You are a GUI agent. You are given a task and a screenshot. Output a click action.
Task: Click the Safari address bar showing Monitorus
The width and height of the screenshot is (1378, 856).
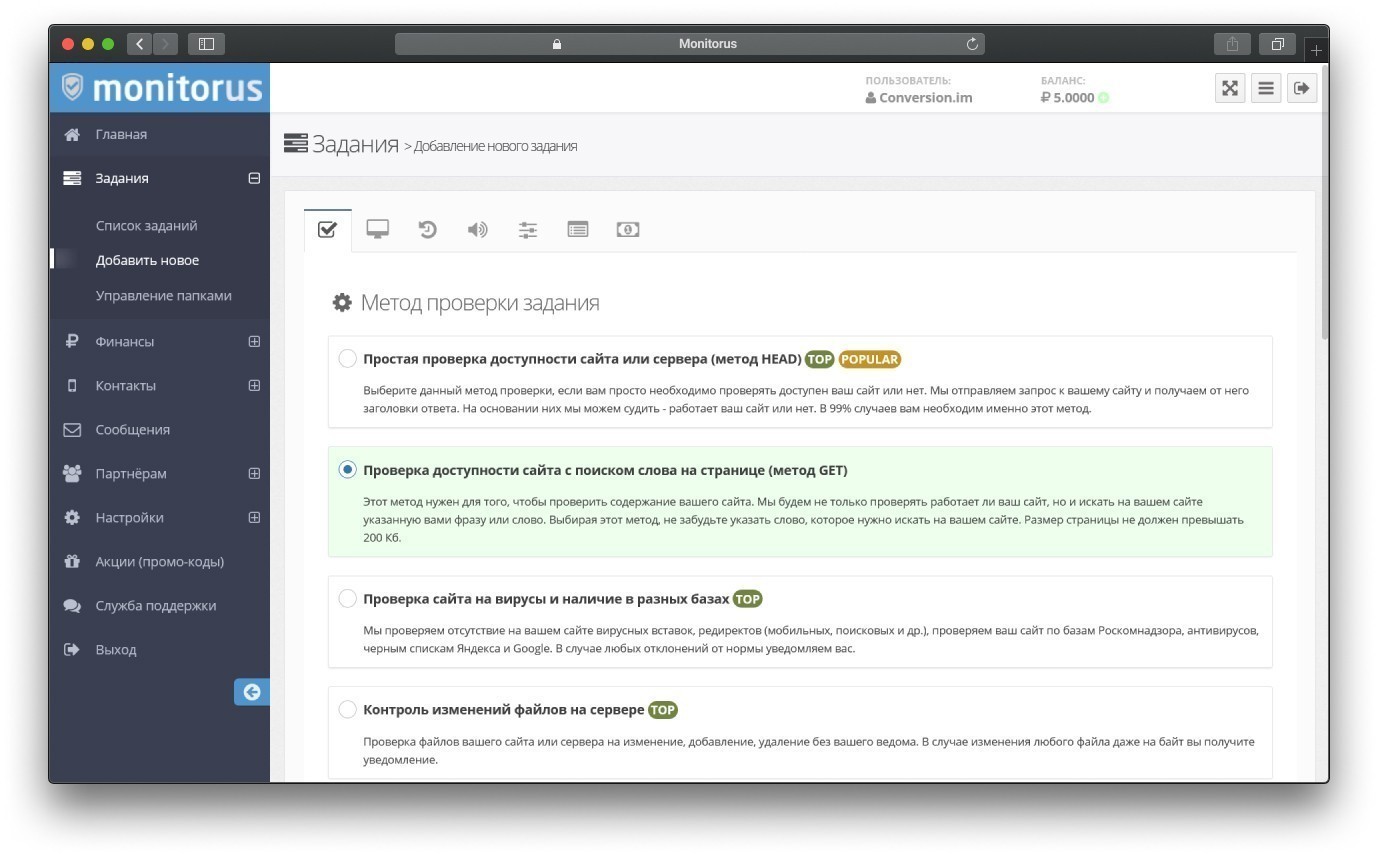pos(690,44)
